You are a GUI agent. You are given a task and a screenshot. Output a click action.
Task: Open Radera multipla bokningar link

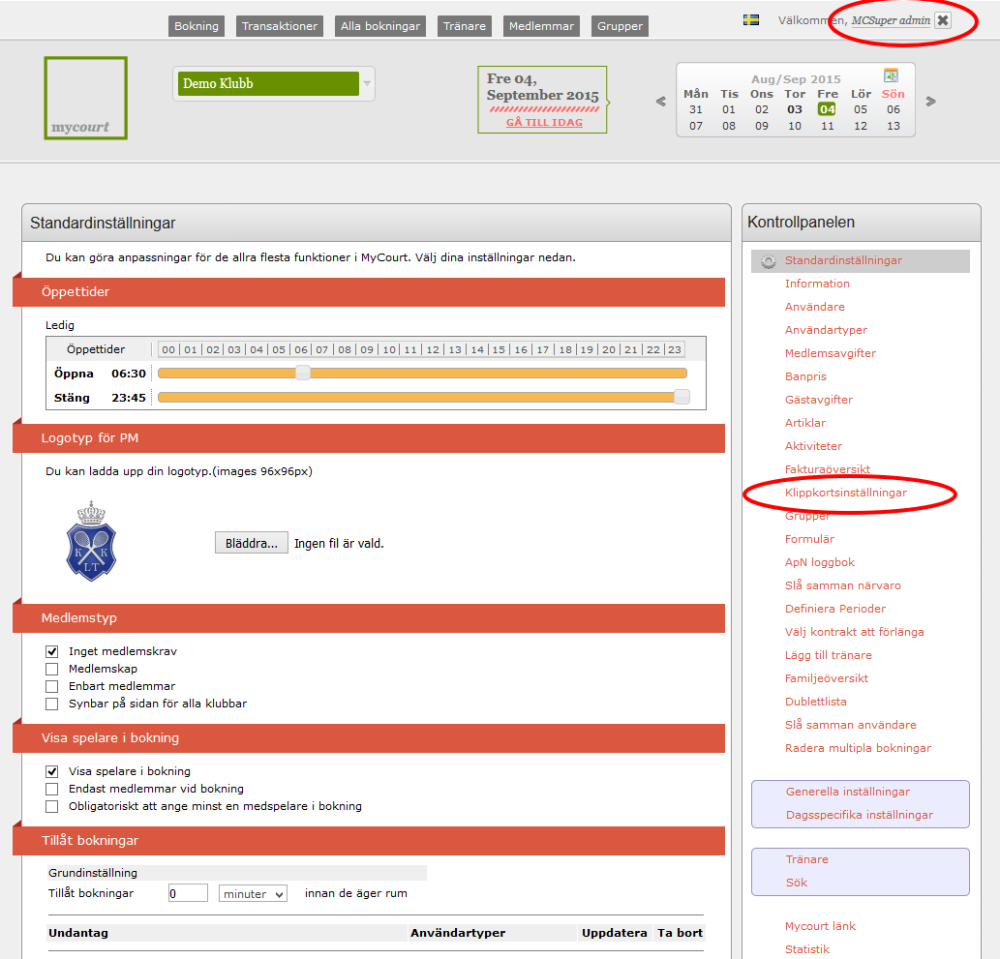(x=858, y=748)
